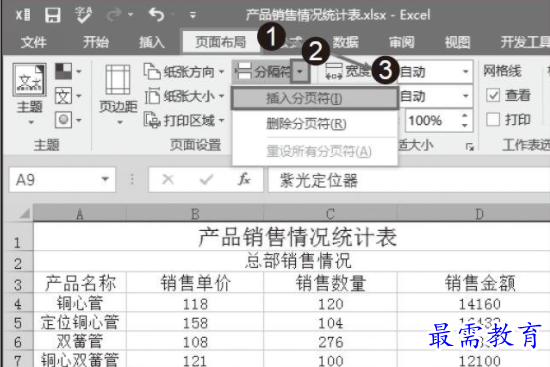The image size is (550, 367).
Task: Switch to the 审阅 tab
Action: [402, 42]
